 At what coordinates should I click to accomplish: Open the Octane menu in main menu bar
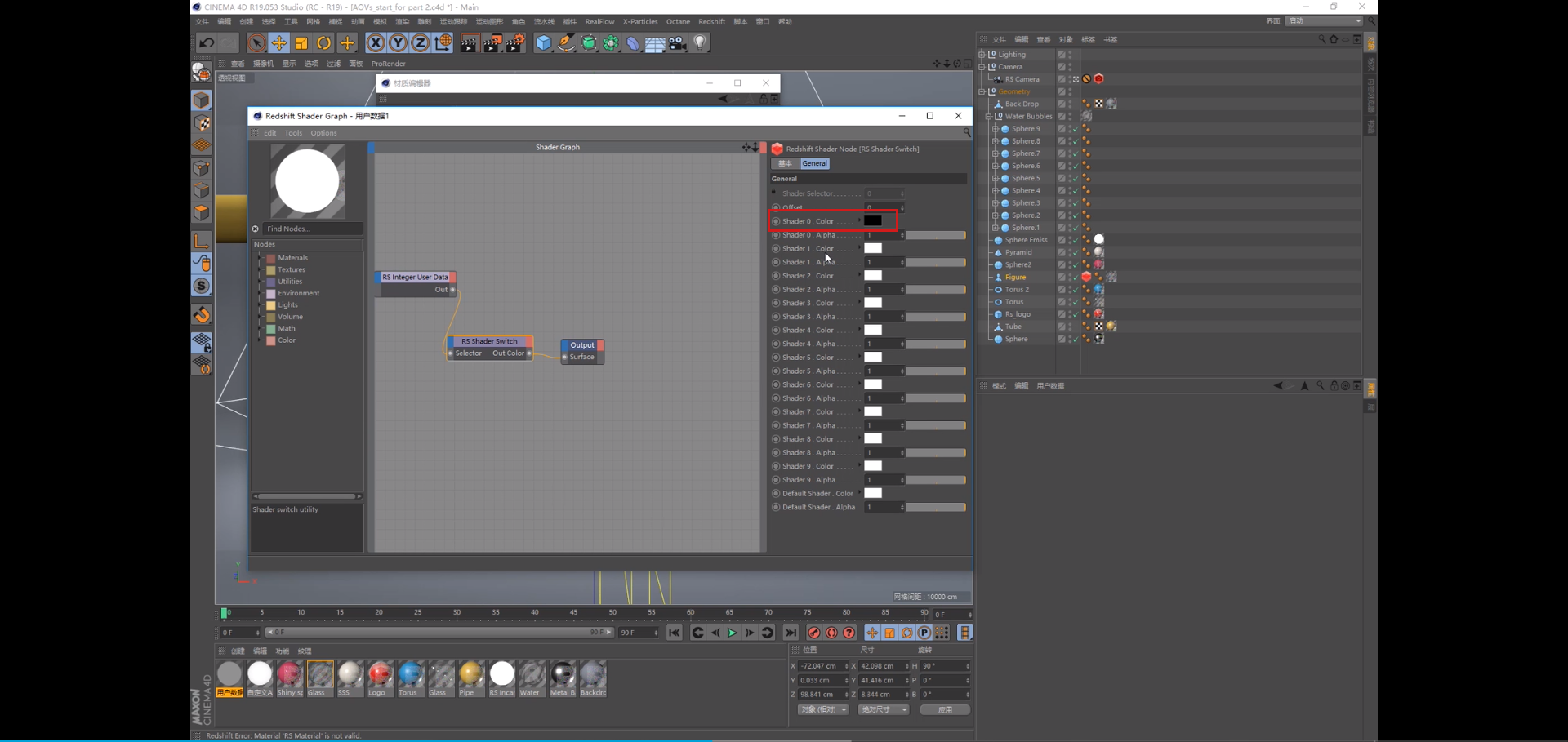pyautogui.click(x=678, y=22)
